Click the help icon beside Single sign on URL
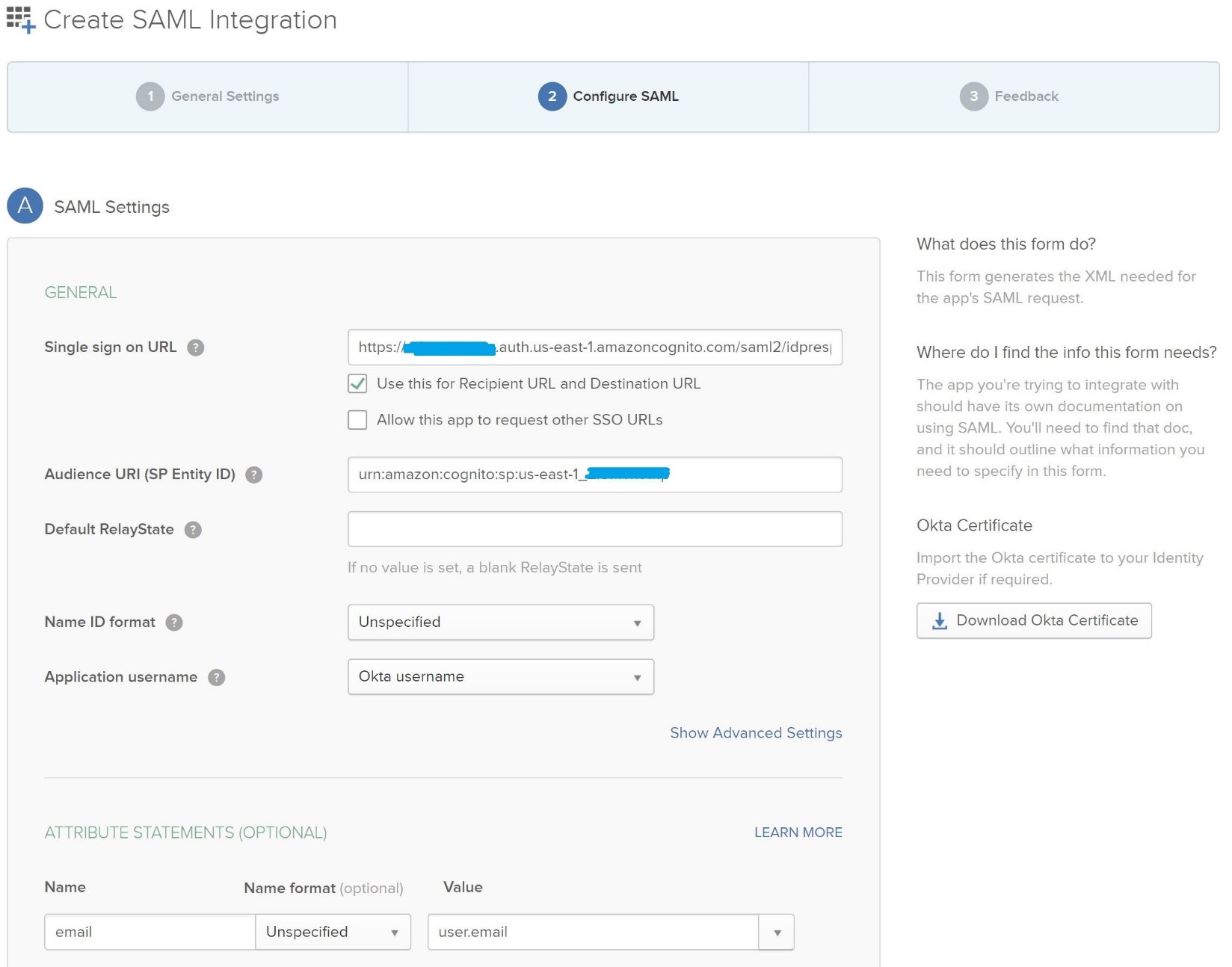The image size is (1232, 967). point(195,347)
